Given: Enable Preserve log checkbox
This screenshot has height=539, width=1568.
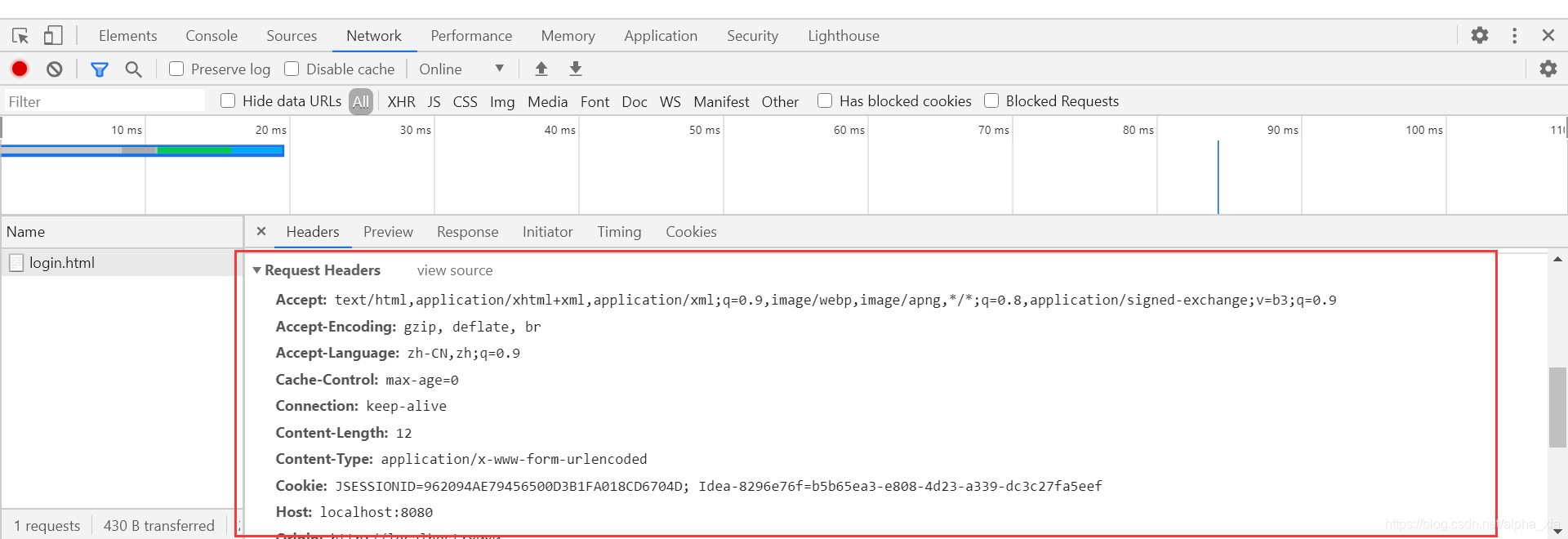Looking at the screenshot, I should pos(176,69).
